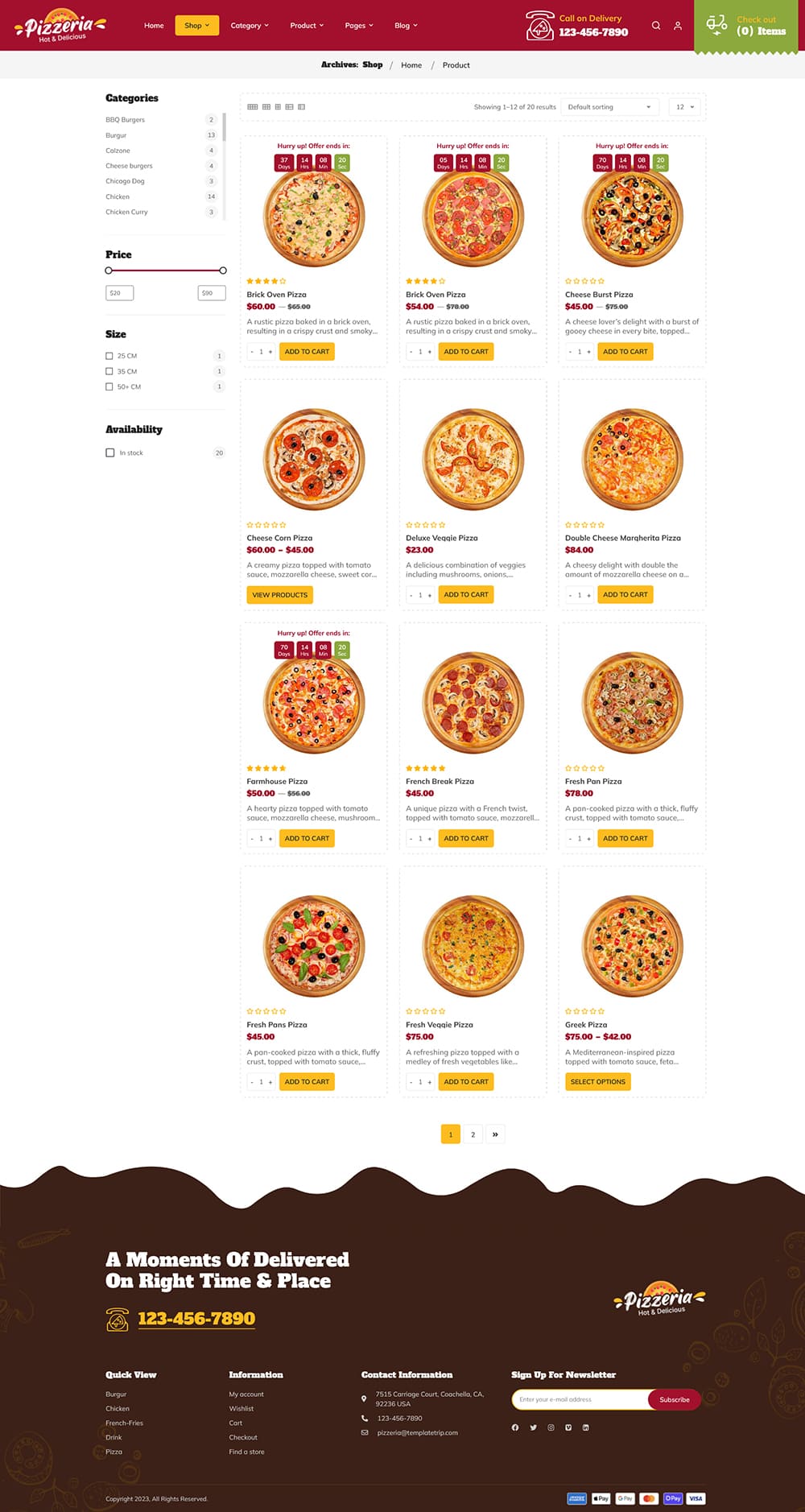Click Select Options for Greek Pizza

[598, 1082]
